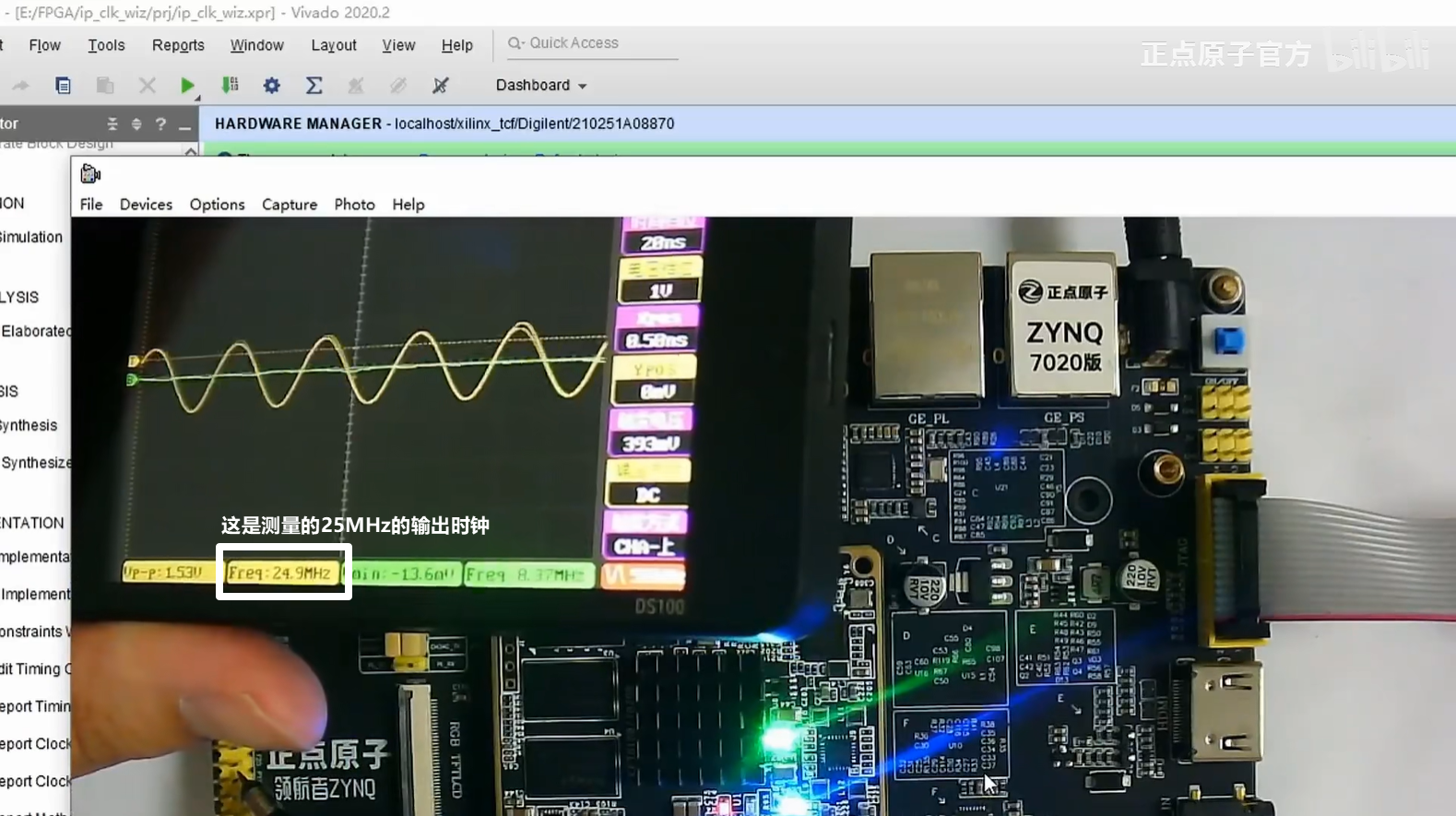Open Photo menu in camera window
Viewport: 1456px width, 816px height.
coord(354,205)
